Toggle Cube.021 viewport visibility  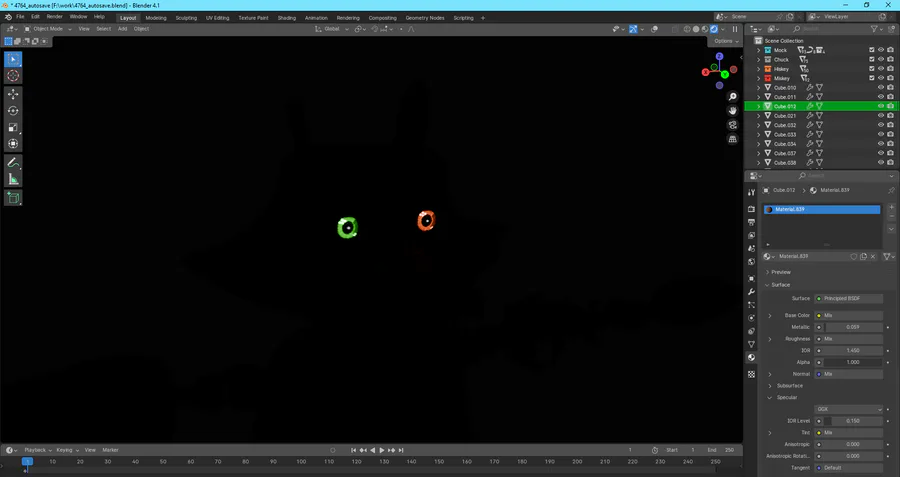point(881,115)
